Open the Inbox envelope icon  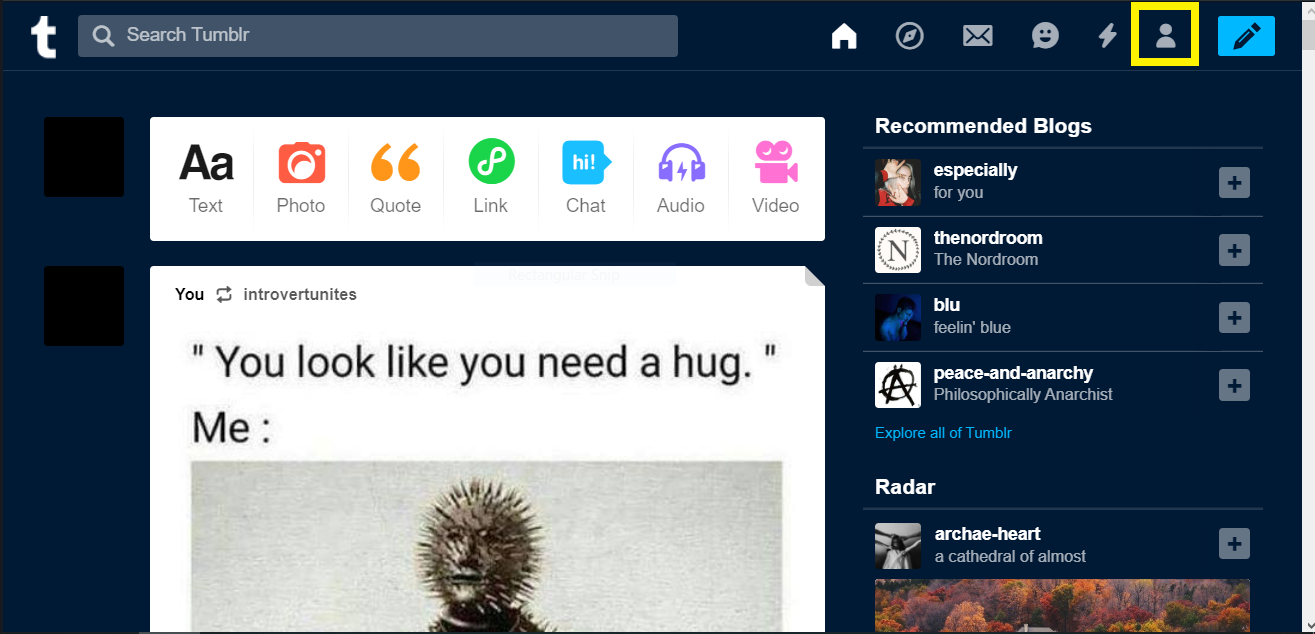point(977,36)
